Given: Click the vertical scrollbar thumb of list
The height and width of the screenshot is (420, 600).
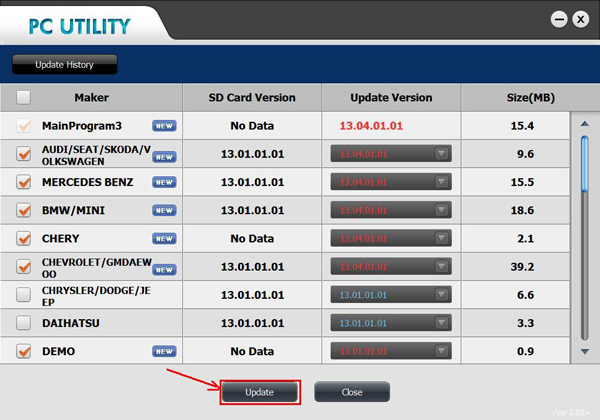Looking at the screenshot, I should coord(585,164).
